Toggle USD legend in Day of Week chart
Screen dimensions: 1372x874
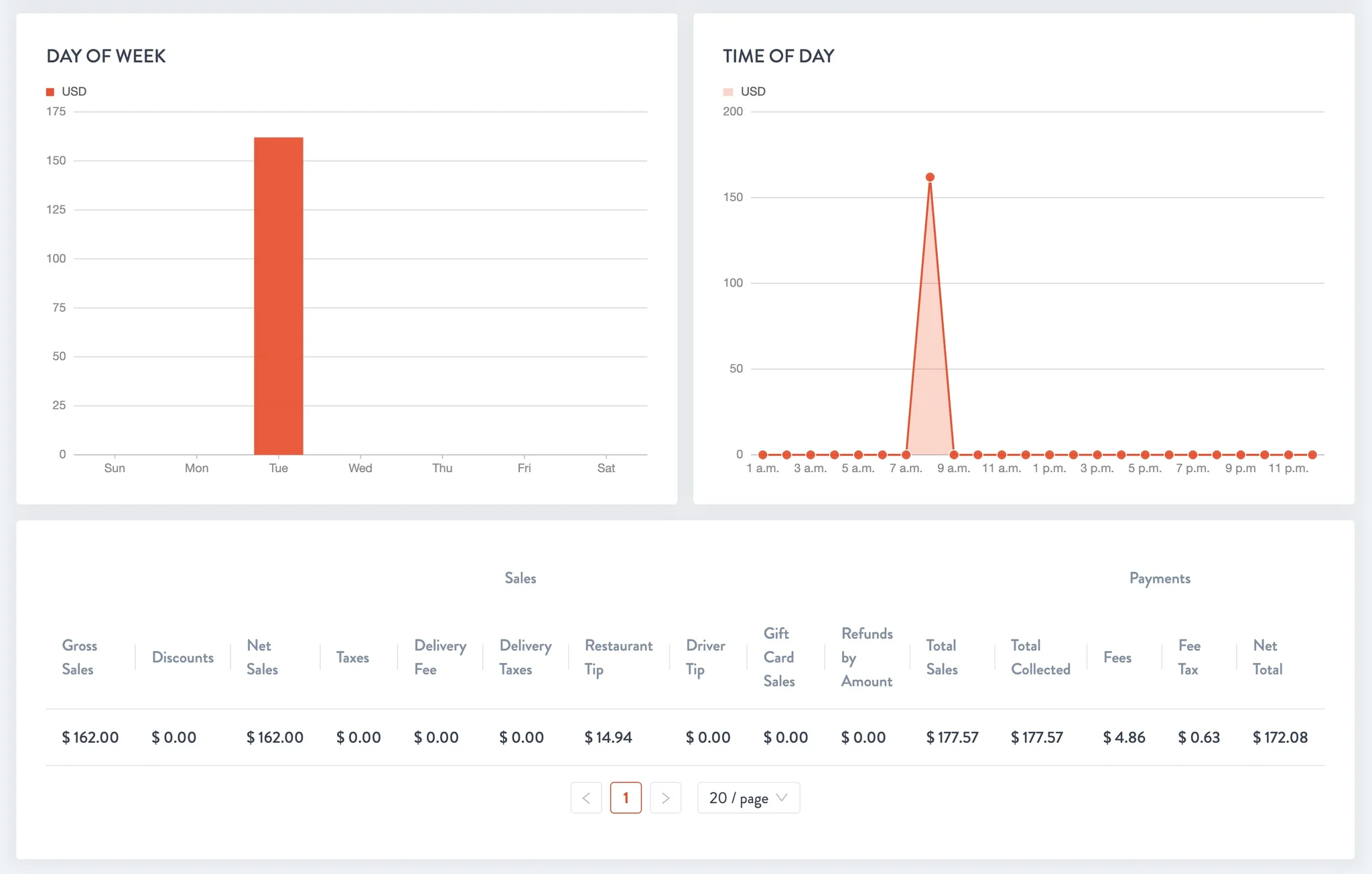click(x=66, y=92)
